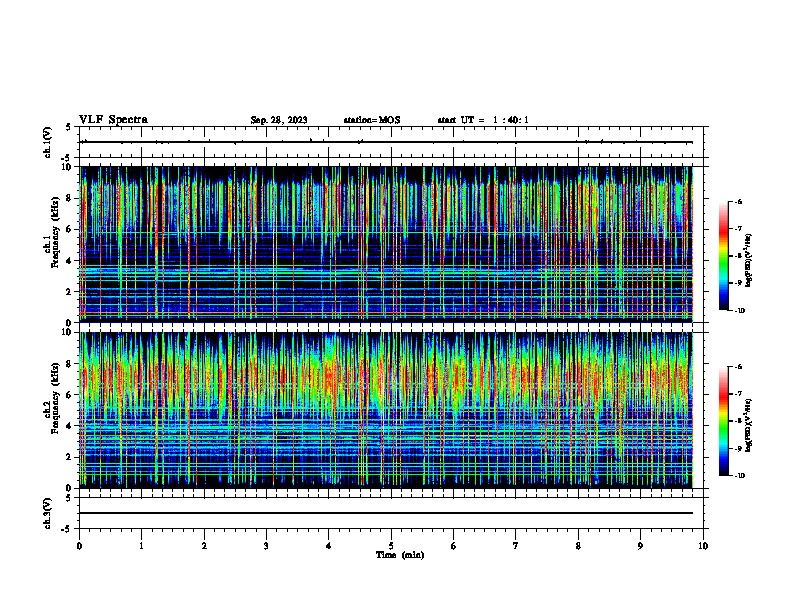This screenshot has height=612, width=792.
Task: Click time axis tick label "1"
Action: 142,546
